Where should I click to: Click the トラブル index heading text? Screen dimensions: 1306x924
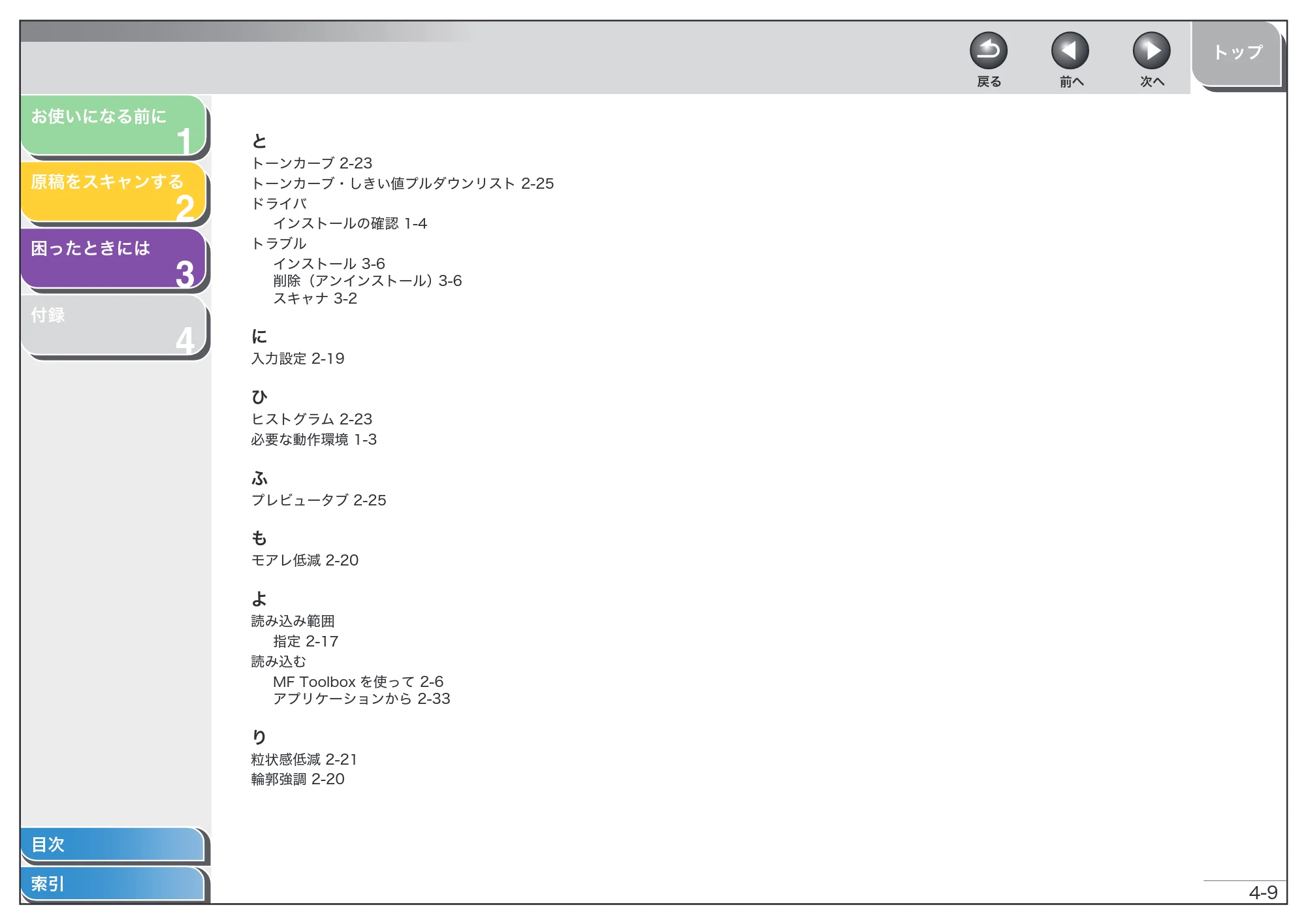pos(279,244)
